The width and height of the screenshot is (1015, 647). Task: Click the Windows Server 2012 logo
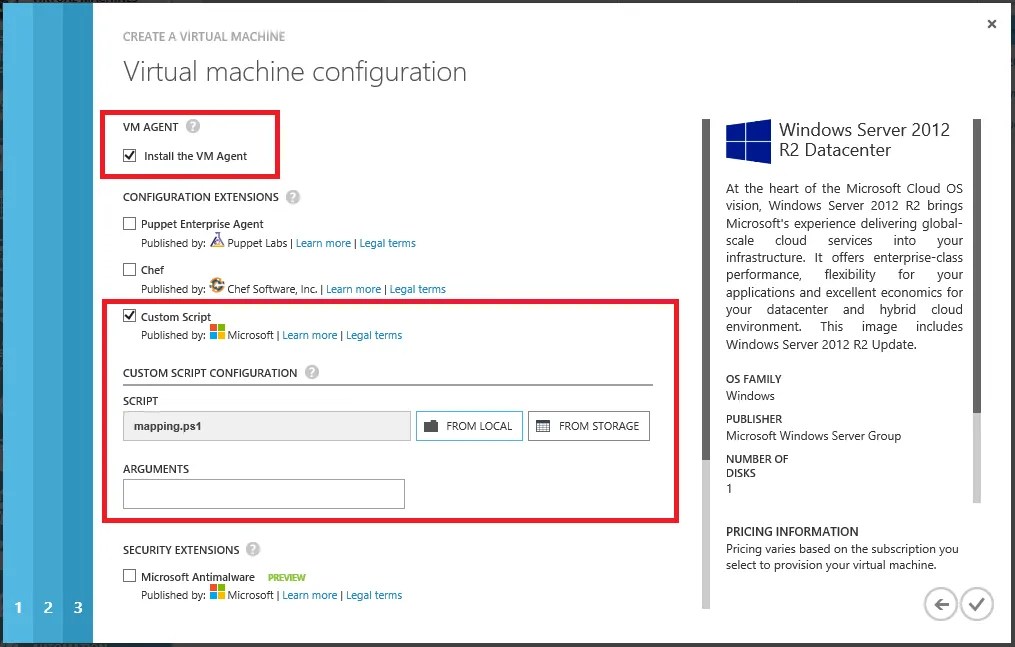coord(748,140)
